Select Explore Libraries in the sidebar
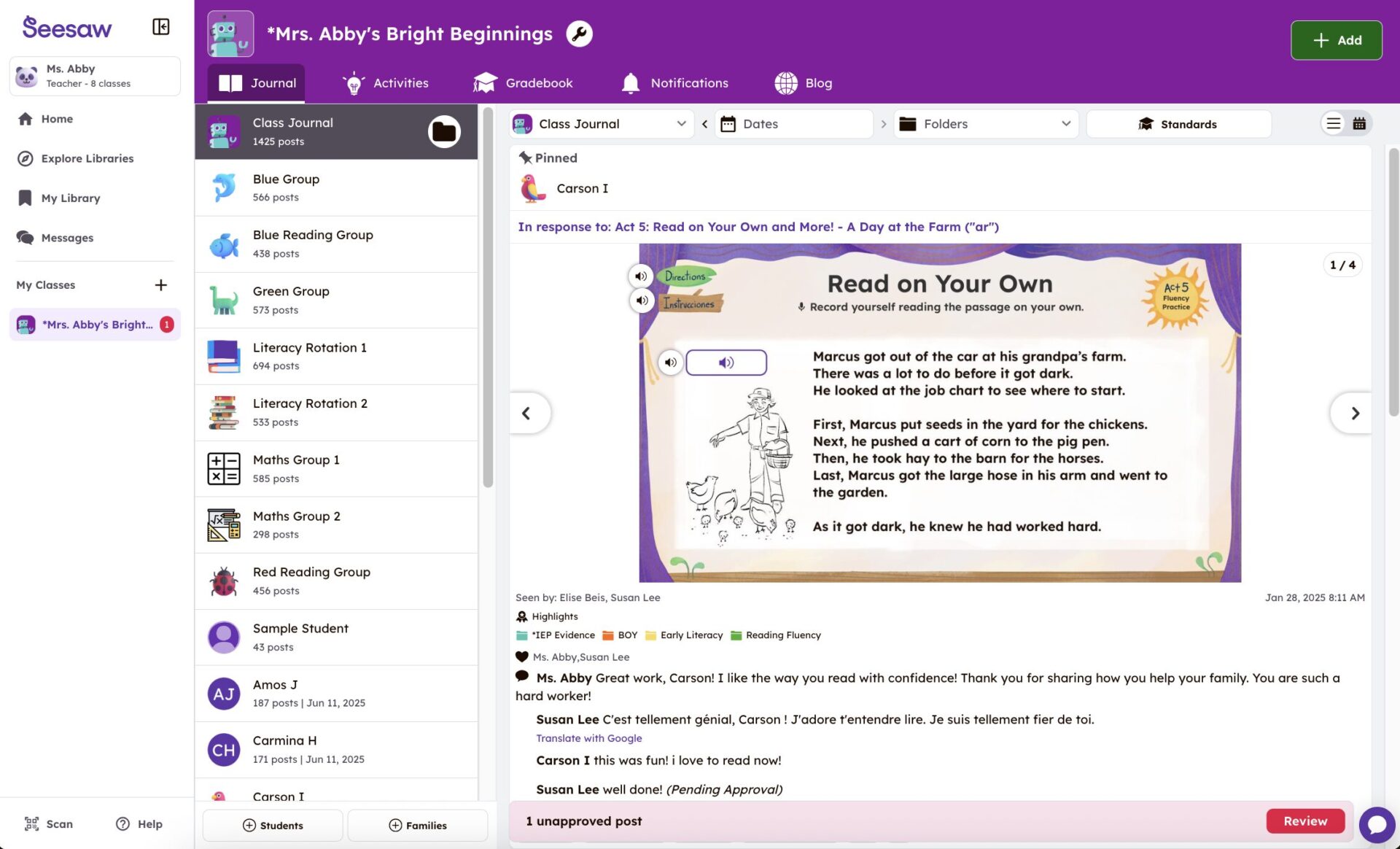This screenshot has height=849, width=1400. 87,158
